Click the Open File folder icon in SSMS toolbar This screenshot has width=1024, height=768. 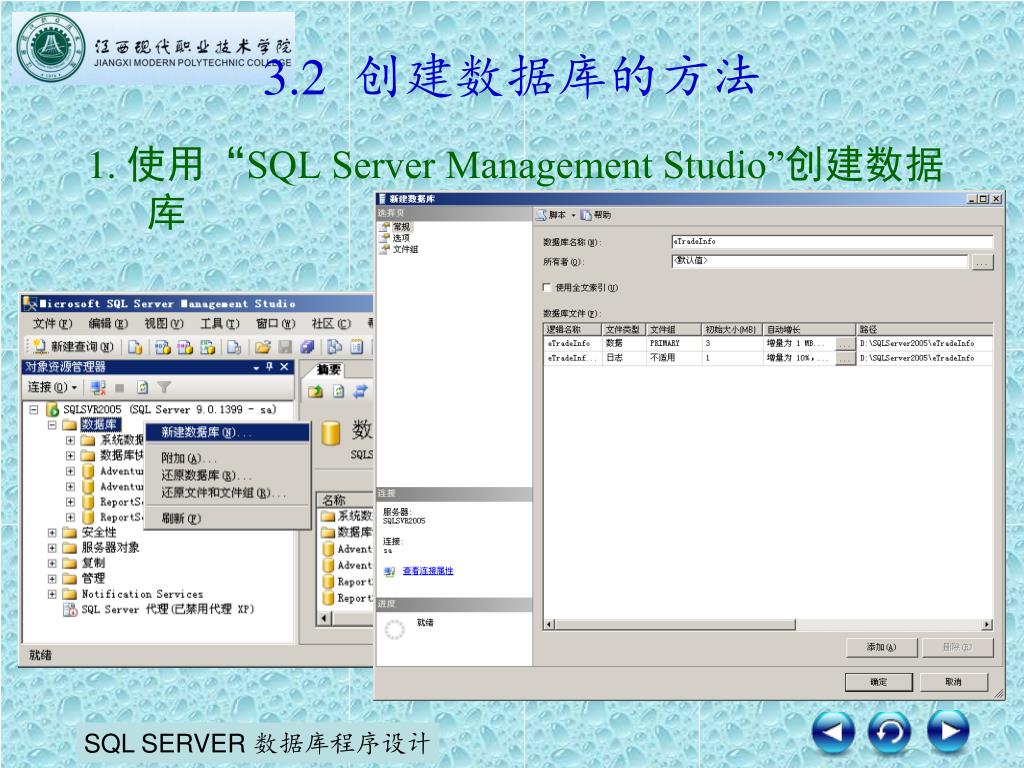coord(263,347)
